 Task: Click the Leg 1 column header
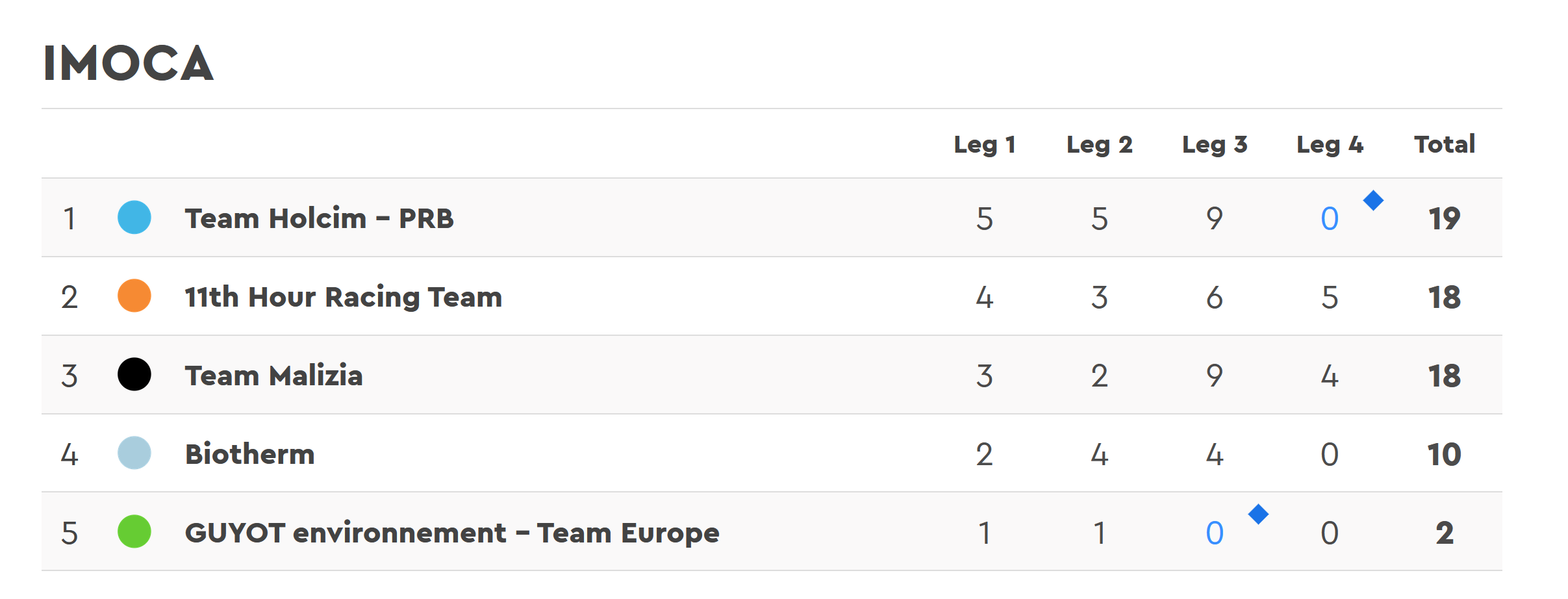pyautogui.click(x=985, y=145)
